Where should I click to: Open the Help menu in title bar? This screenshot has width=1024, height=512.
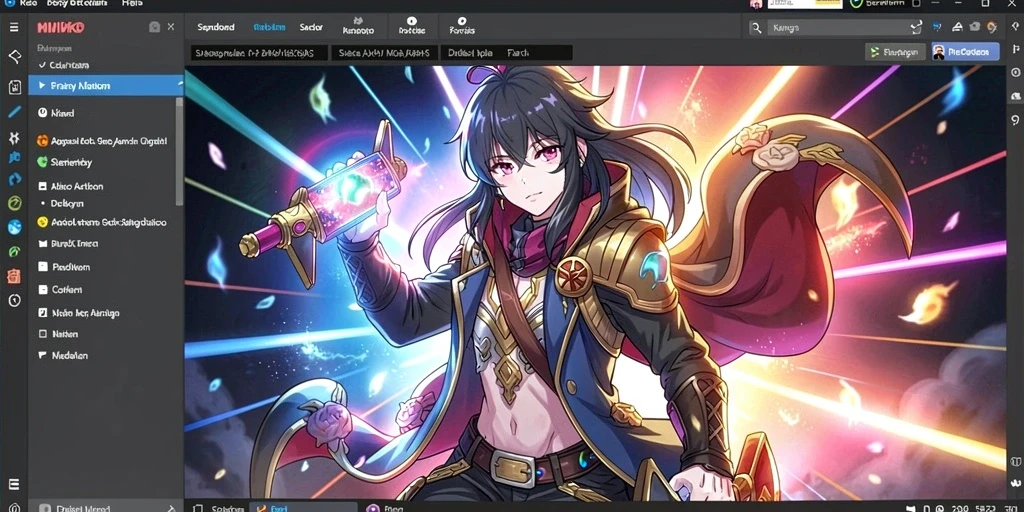(132, 3)
